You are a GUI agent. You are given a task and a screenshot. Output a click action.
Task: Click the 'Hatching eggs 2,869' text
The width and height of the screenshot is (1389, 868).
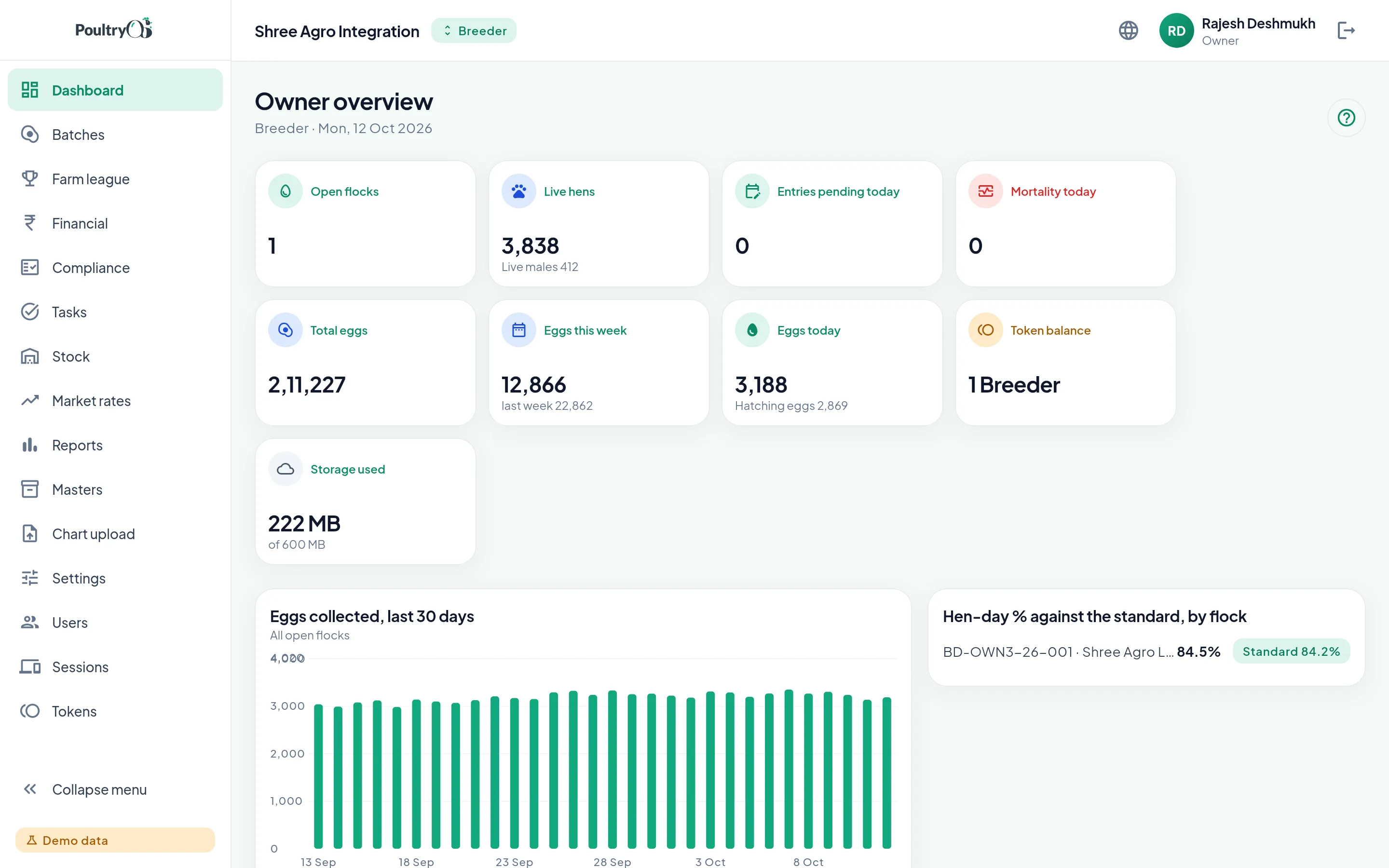(791, 406)
